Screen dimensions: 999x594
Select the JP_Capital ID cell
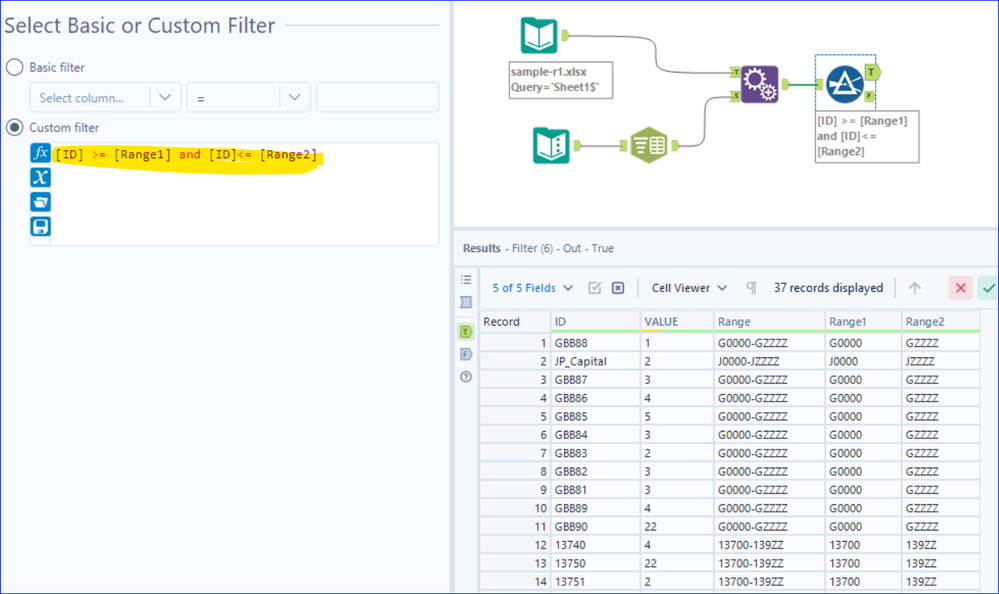(595, 361)
